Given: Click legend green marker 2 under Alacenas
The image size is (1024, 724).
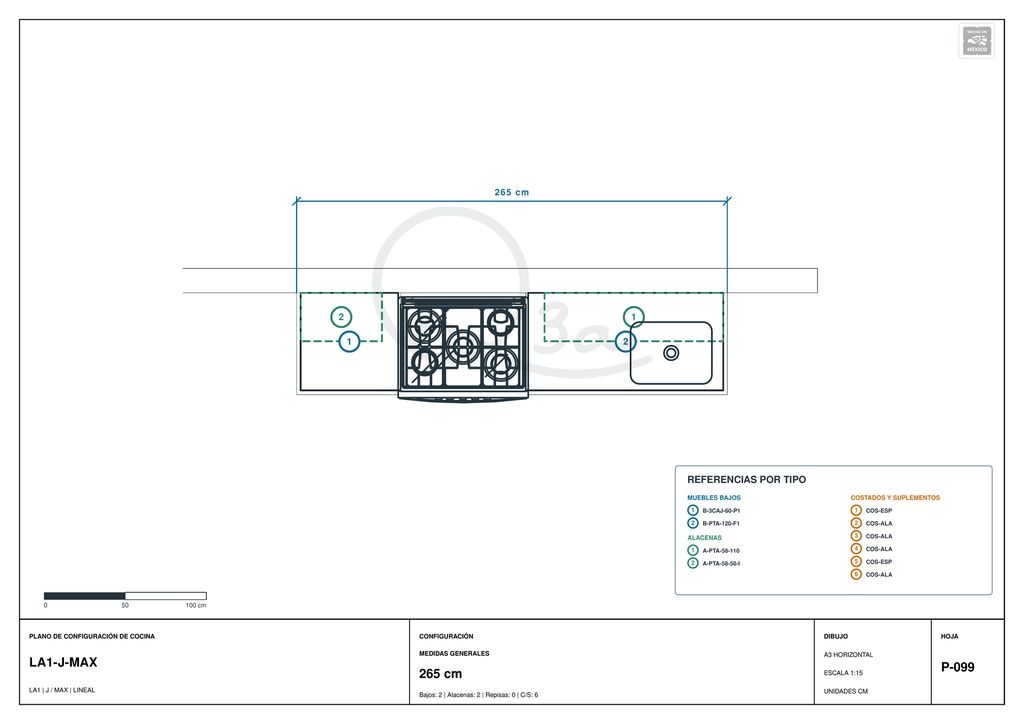Looking at the screenshot, I should click(693, 563).
